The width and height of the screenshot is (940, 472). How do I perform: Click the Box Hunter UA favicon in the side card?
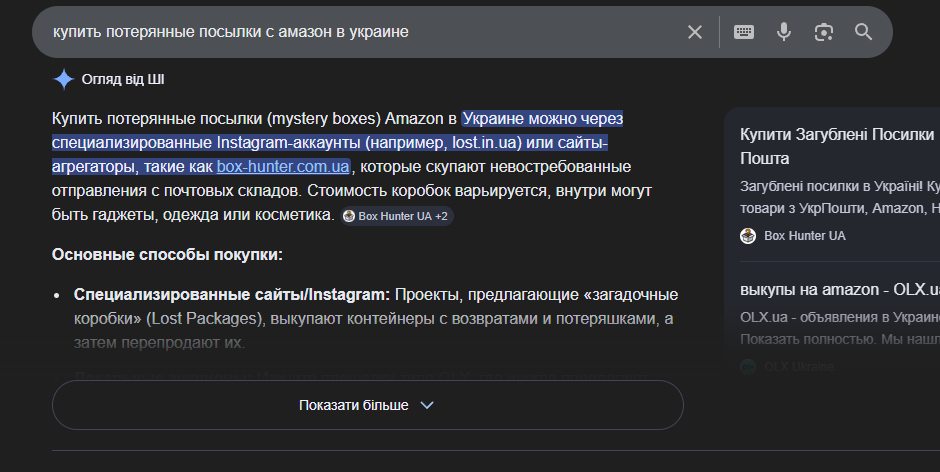[x=748, y=236]
